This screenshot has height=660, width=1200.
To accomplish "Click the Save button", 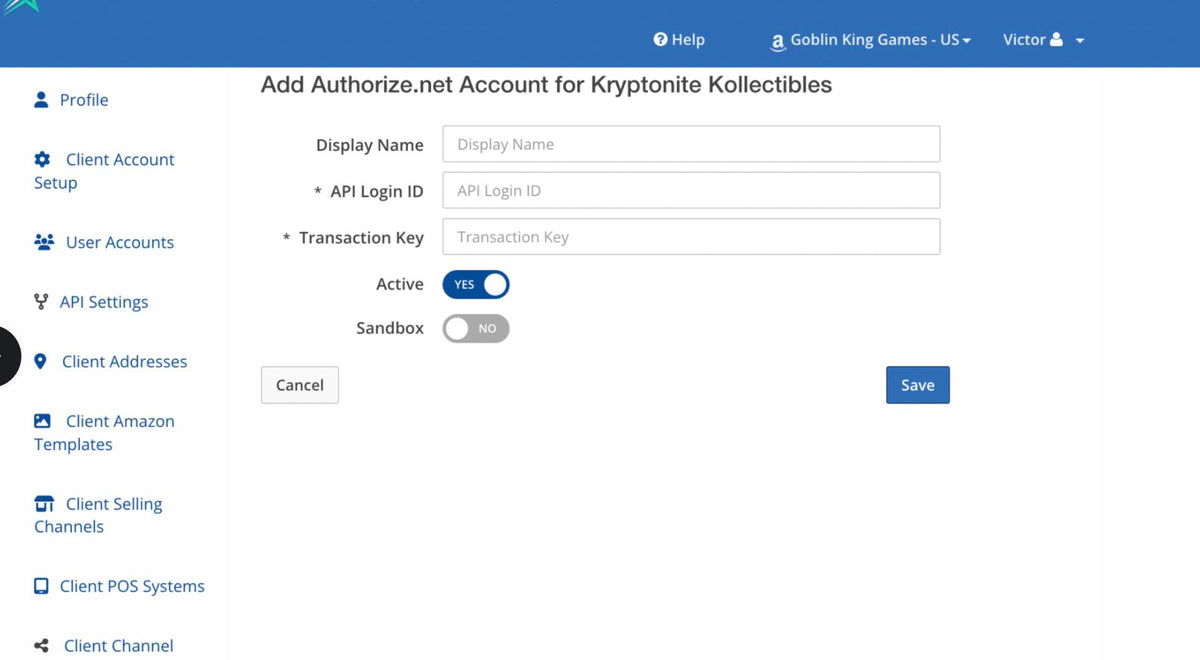I will tap(917, 385).
